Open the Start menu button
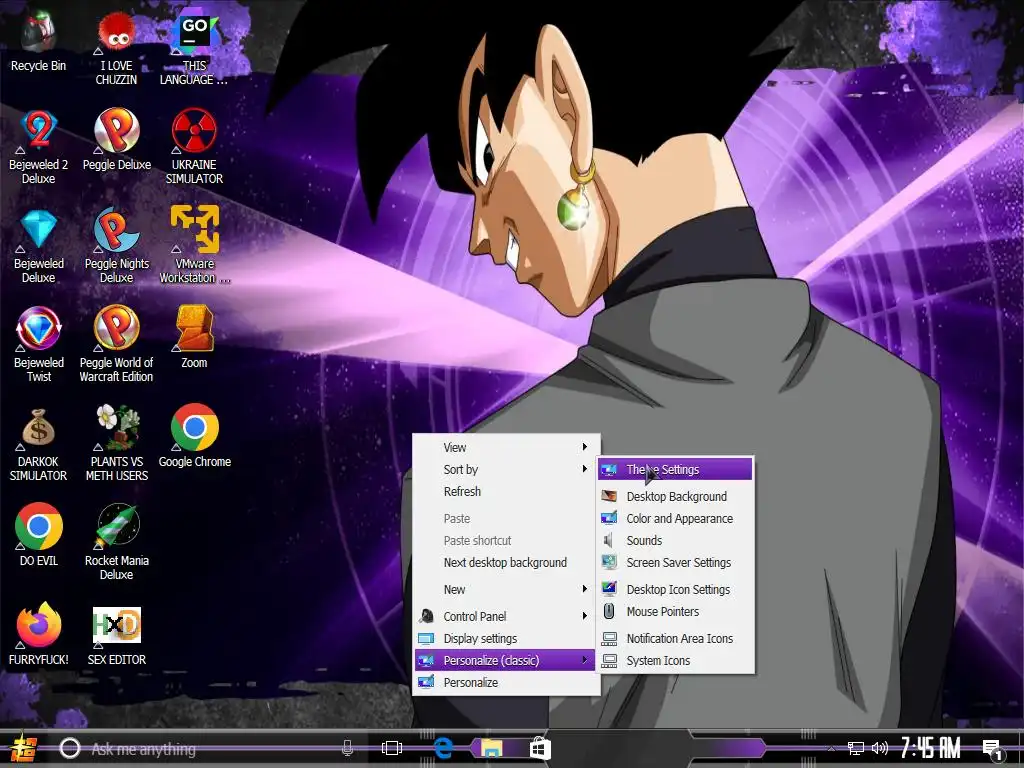Viewport: 1024px width, 768px height. point(24,748)
